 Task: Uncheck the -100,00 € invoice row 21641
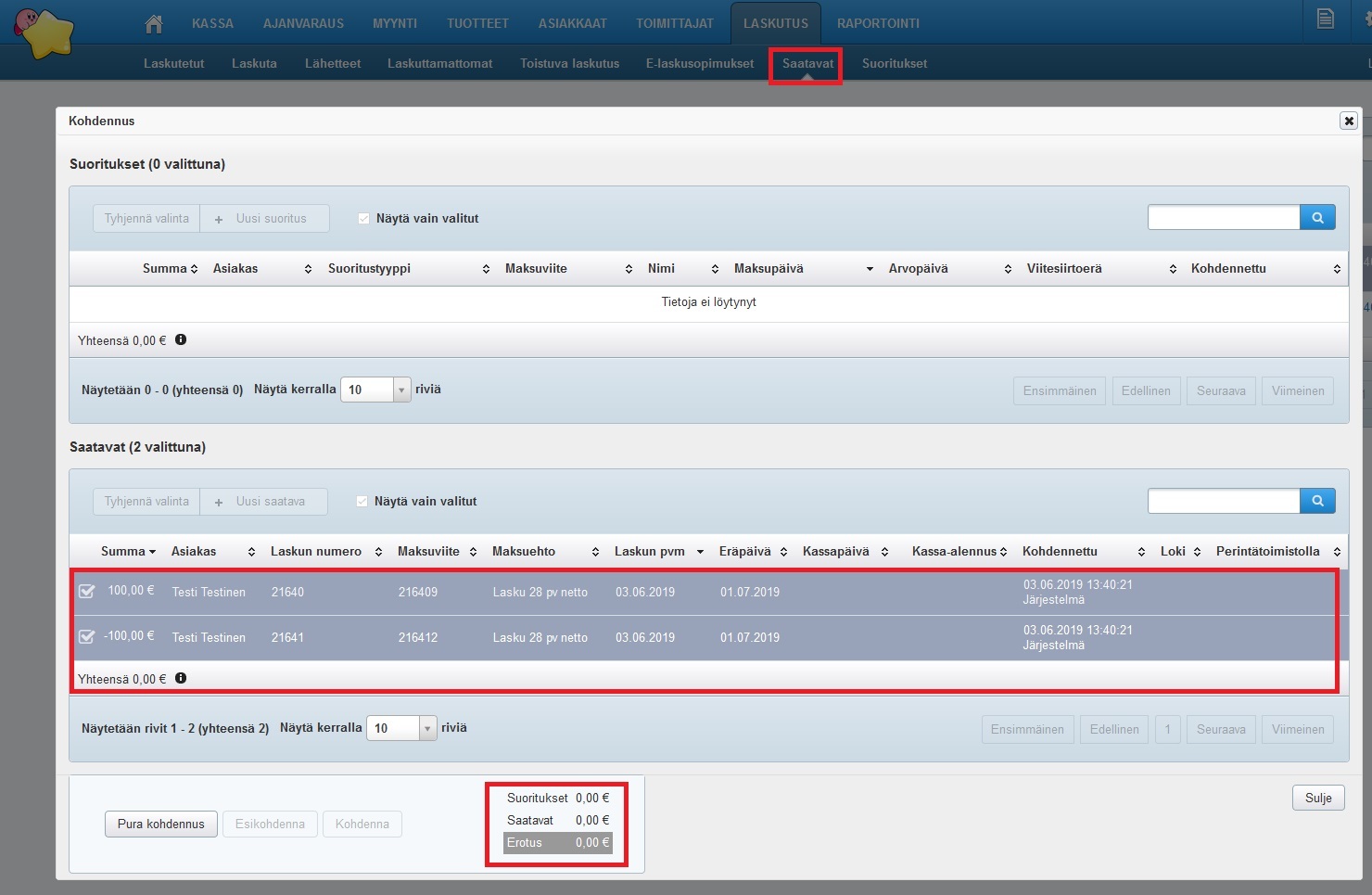86,637
